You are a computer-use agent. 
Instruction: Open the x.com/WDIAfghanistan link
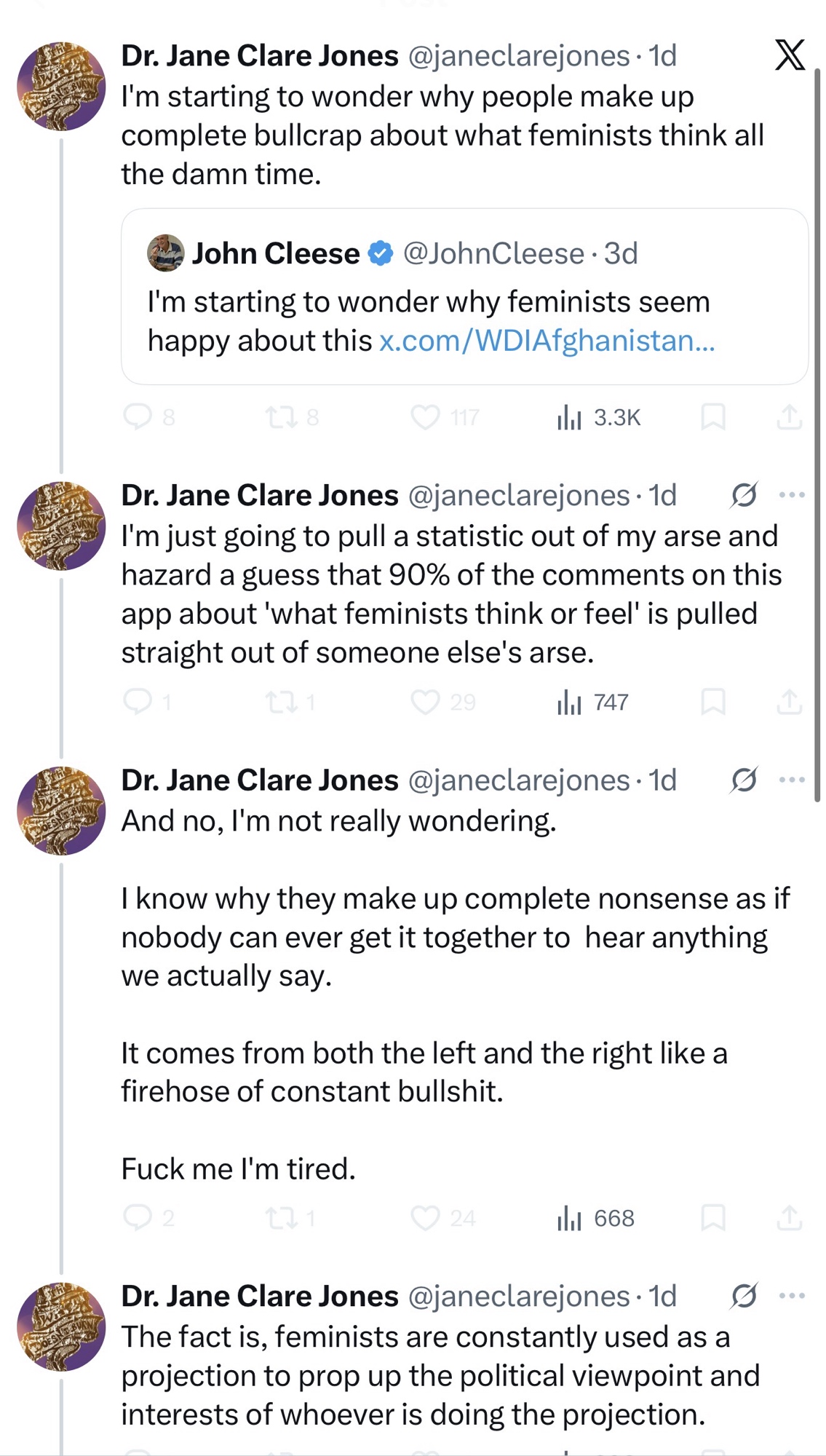pos(547,340)
